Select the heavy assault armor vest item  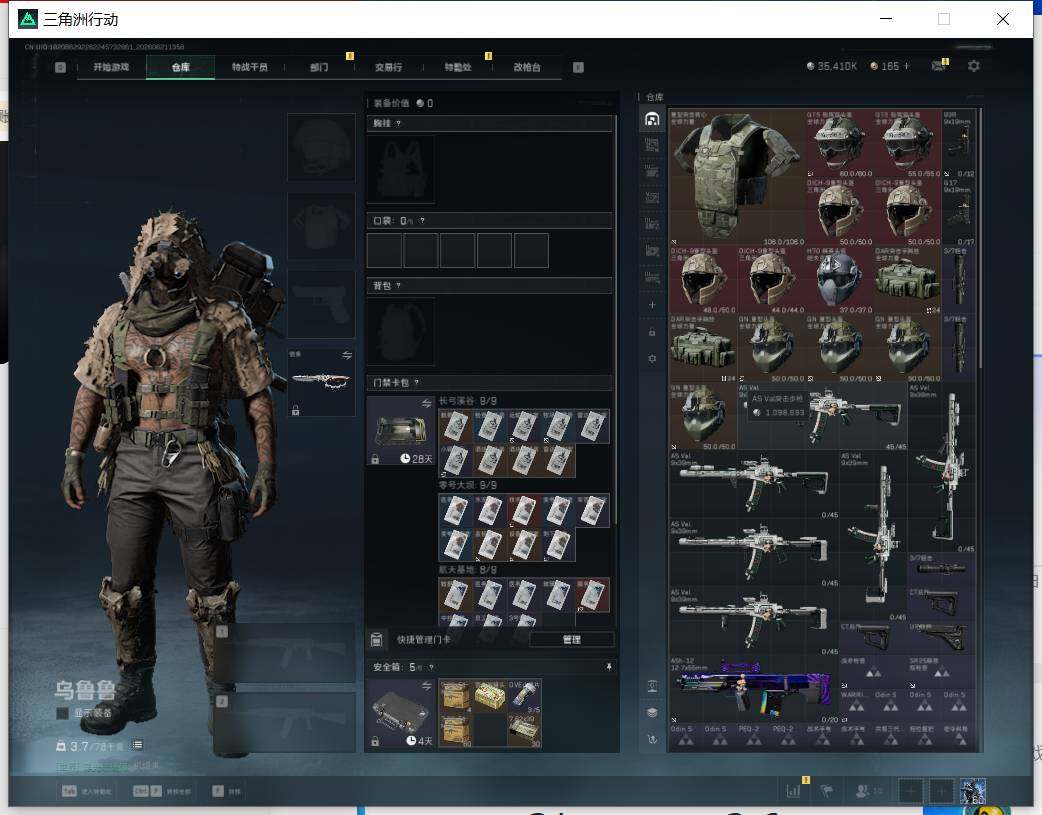[737, 177]
